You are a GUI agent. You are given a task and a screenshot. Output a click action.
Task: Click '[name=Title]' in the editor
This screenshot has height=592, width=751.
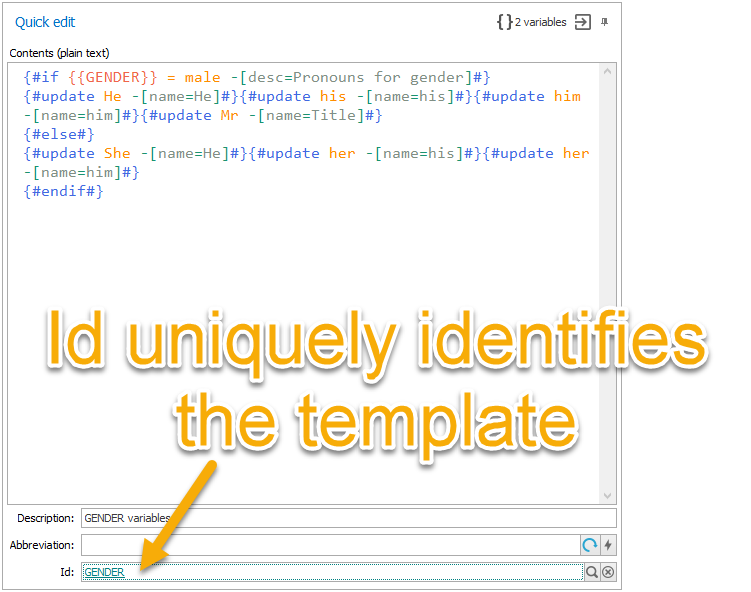pyautogui.click(x=310, y=115)
